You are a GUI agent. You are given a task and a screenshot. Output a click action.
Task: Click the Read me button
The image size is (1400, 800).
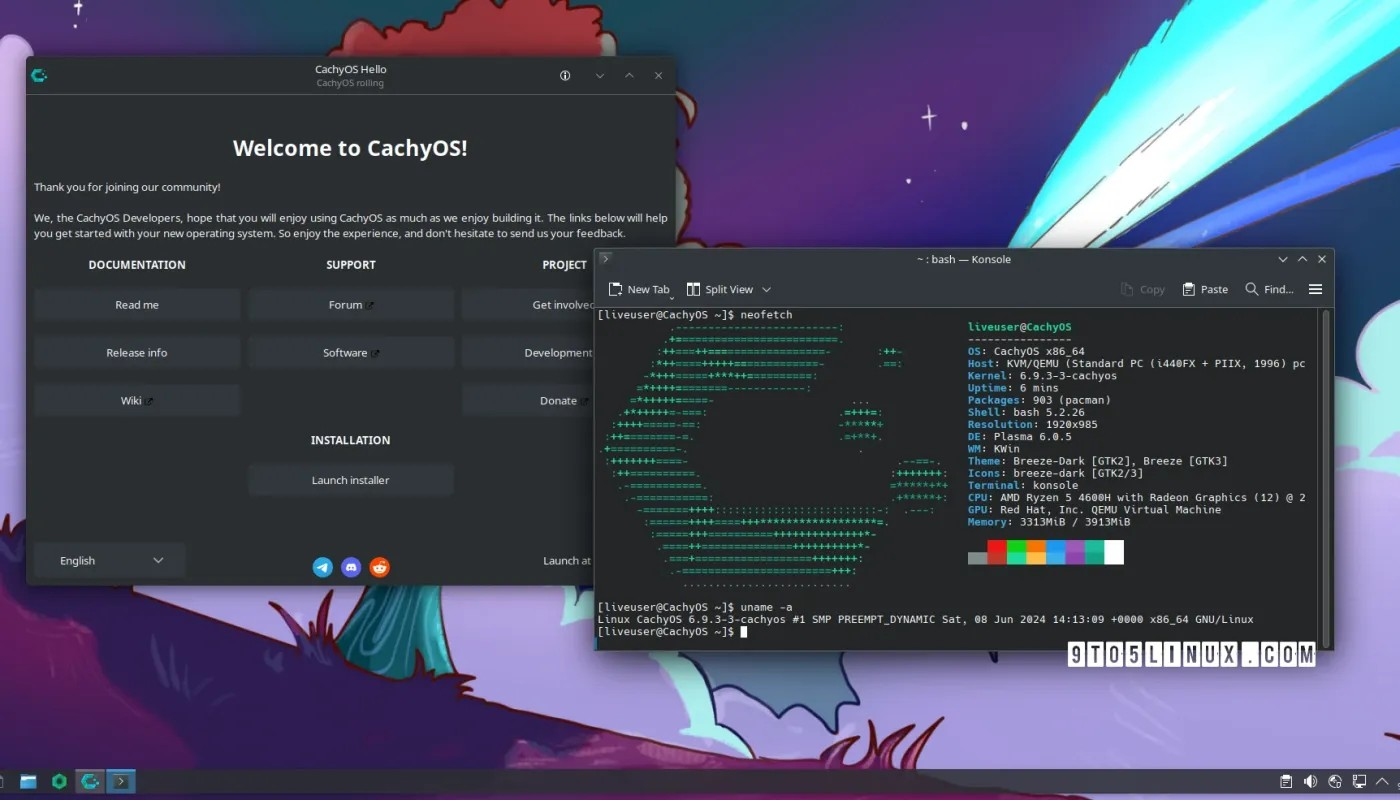point(137,305)
